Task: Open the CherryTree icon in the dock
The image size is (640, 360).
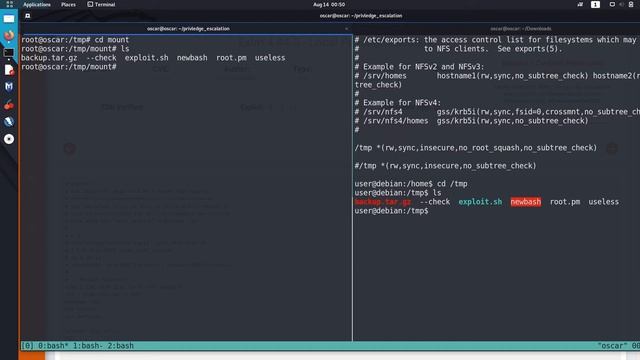Action: click(9, 104)
